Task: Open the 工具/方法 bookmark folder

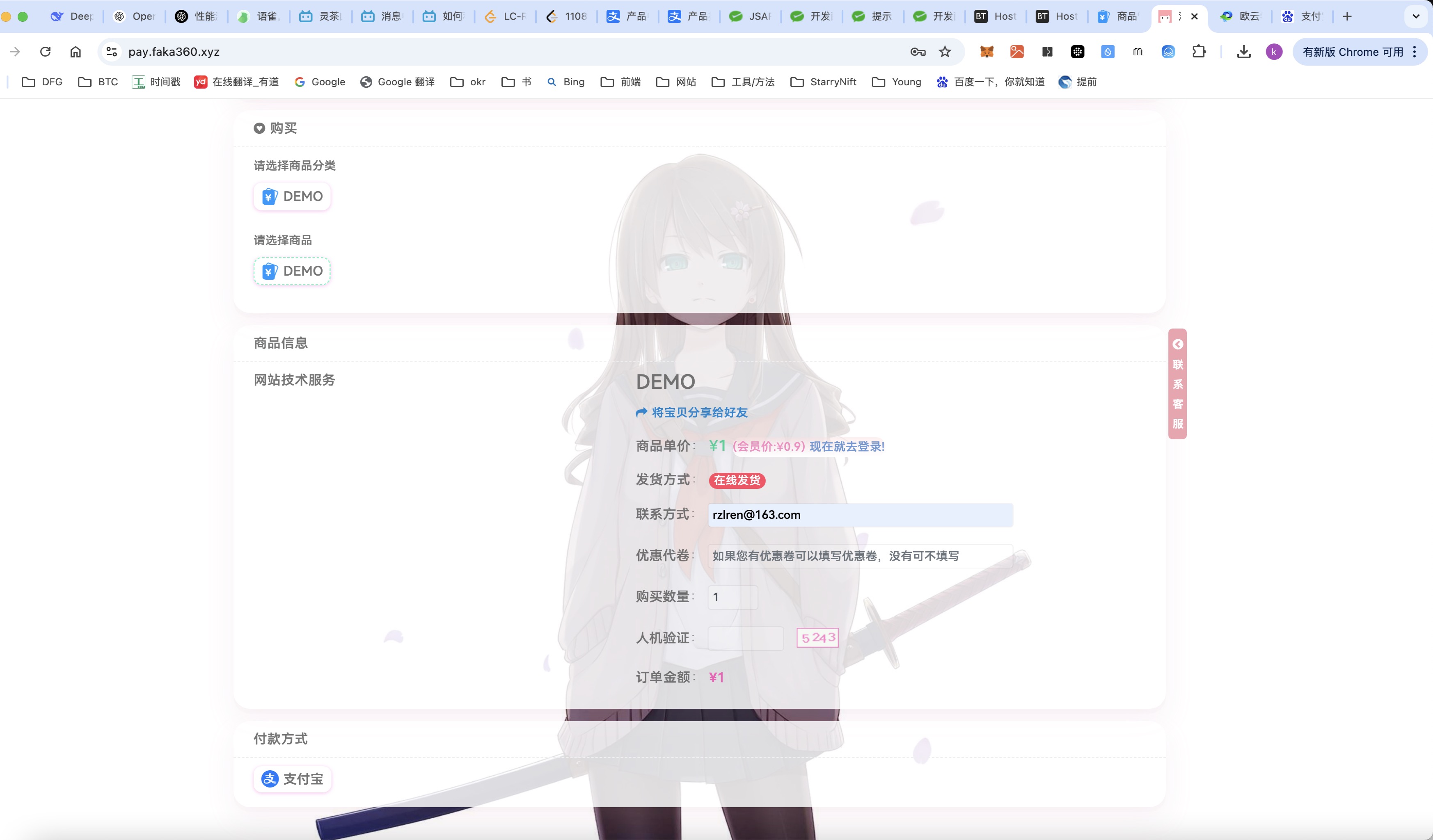Action: tap(743, 82)
